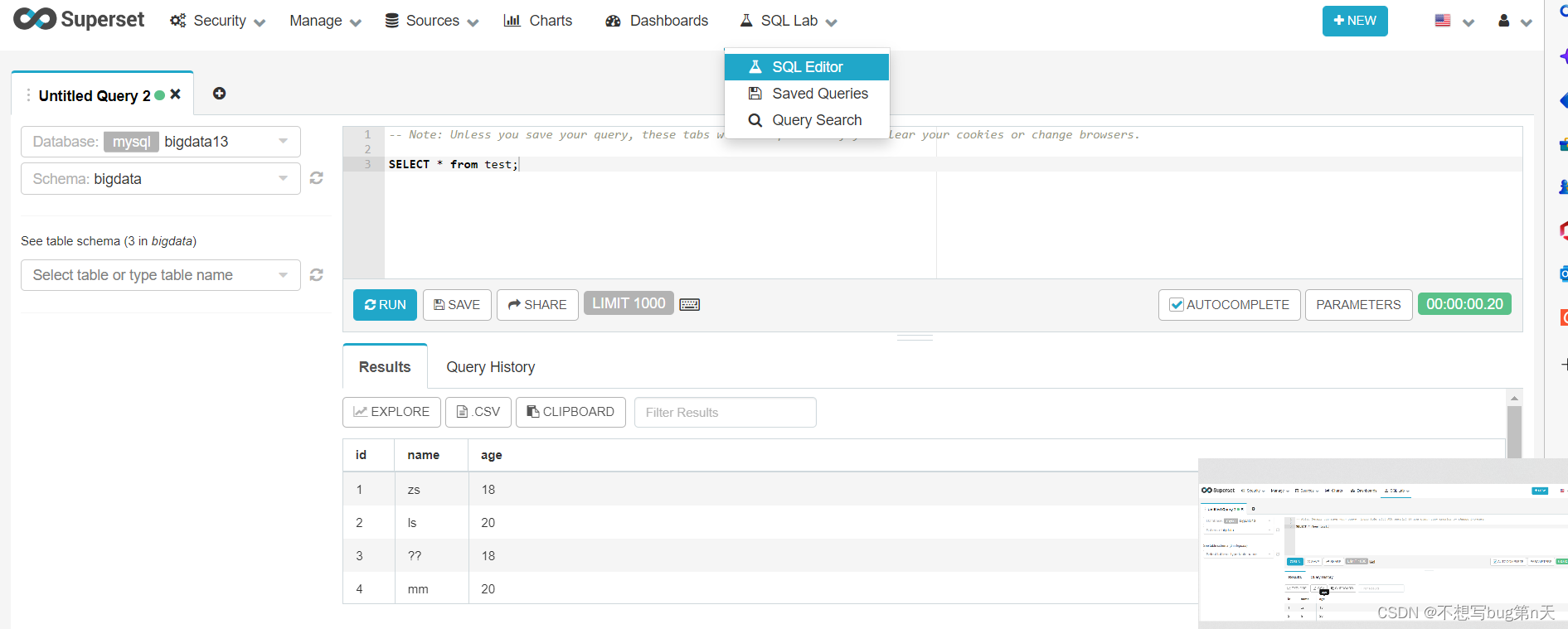
Task: Click the Dashboards gauge icon
Action: click(x=613, y=21)
